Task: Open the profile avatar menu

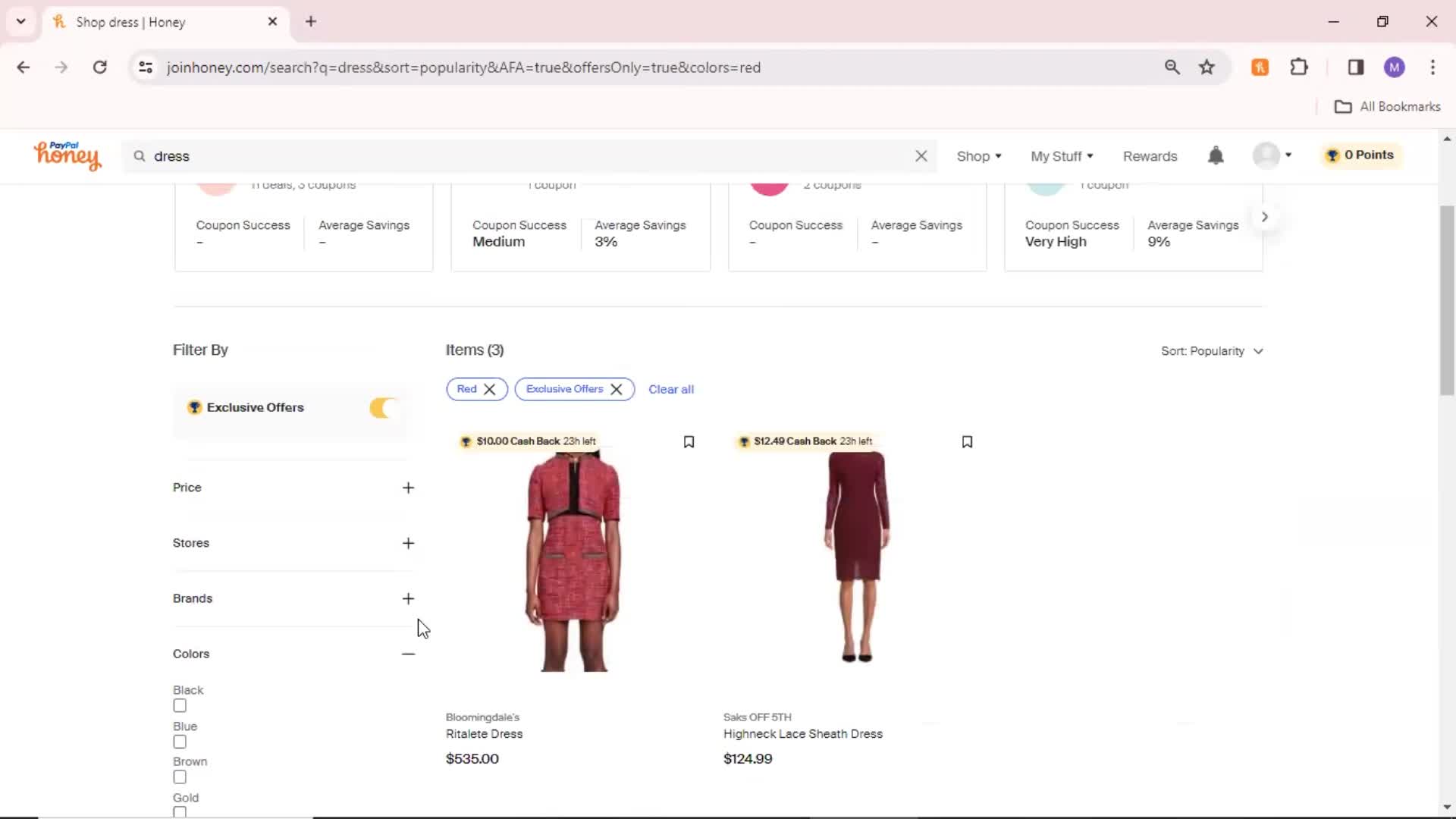Action: point(1272,155)
